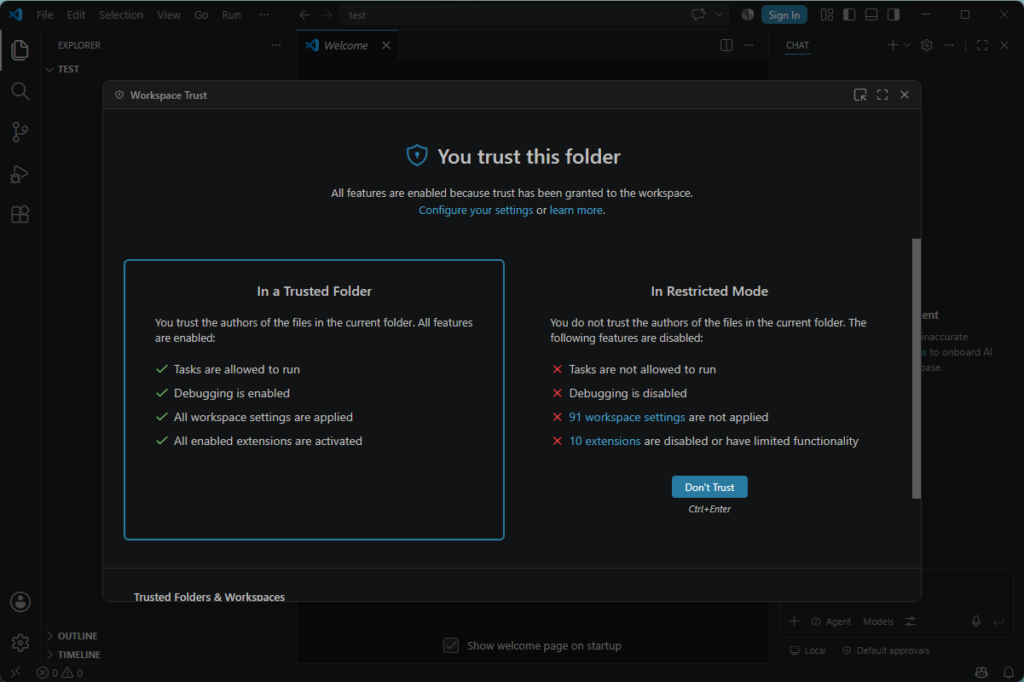
Task: Customize layout icon in title bar
Action: point(827,14)
